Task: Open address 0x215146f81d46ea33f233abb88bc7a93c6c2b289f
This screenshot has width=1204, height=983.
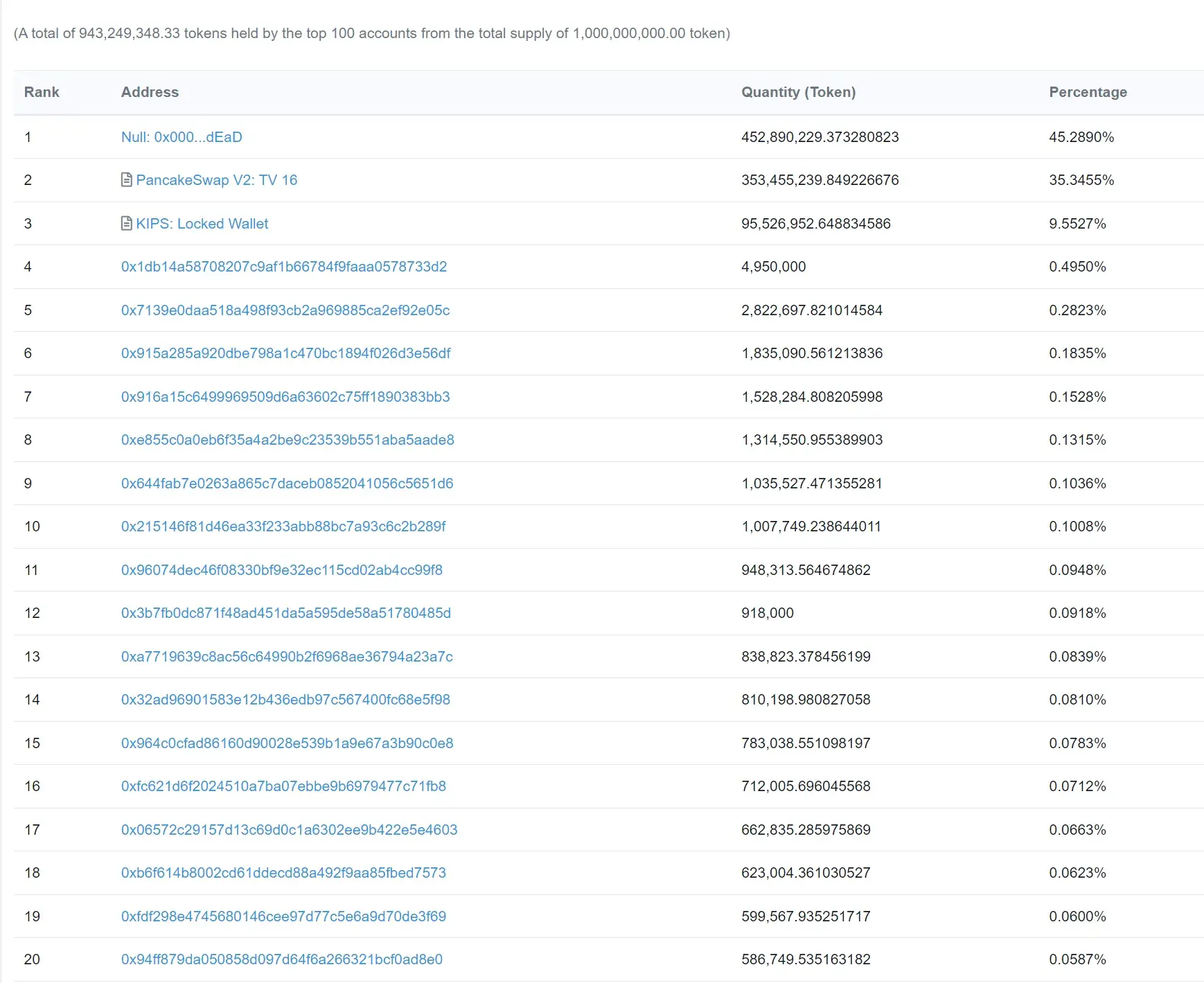Action: tap(283, 526)
